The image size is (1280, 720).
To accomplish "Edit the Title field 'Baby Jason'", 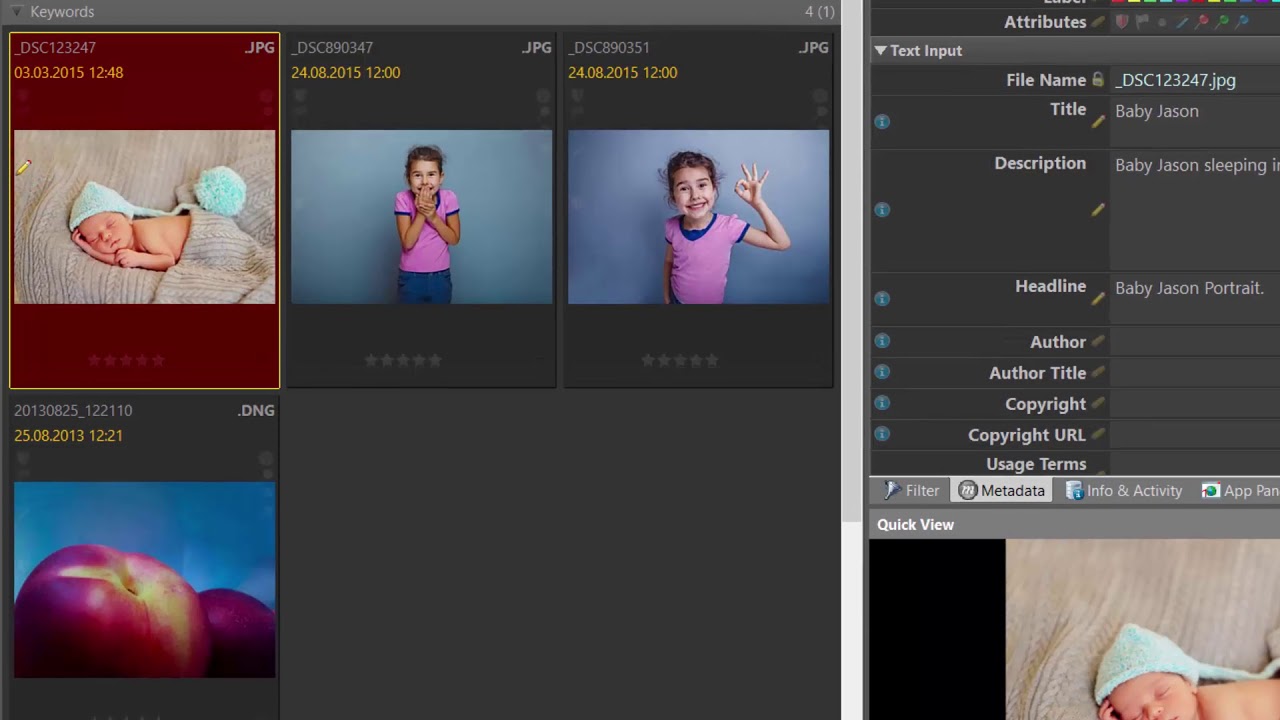I will coord(1195,121).
